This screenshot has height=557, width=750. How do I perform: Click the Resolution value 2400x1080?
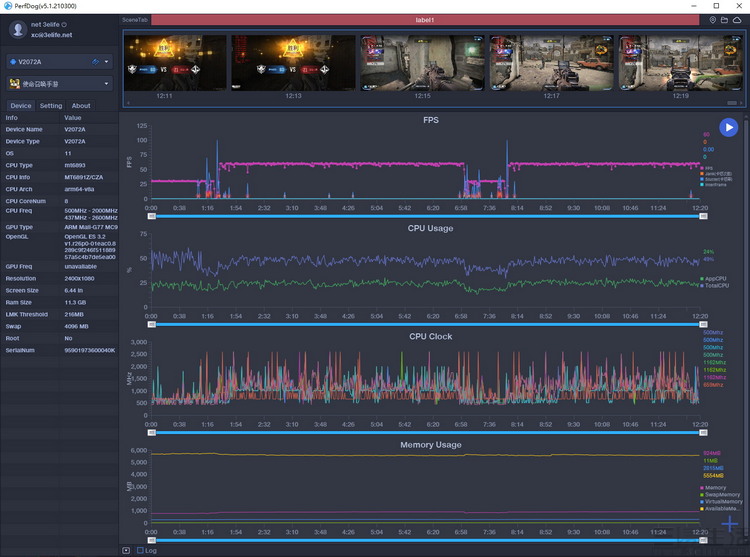pos(79,279)
